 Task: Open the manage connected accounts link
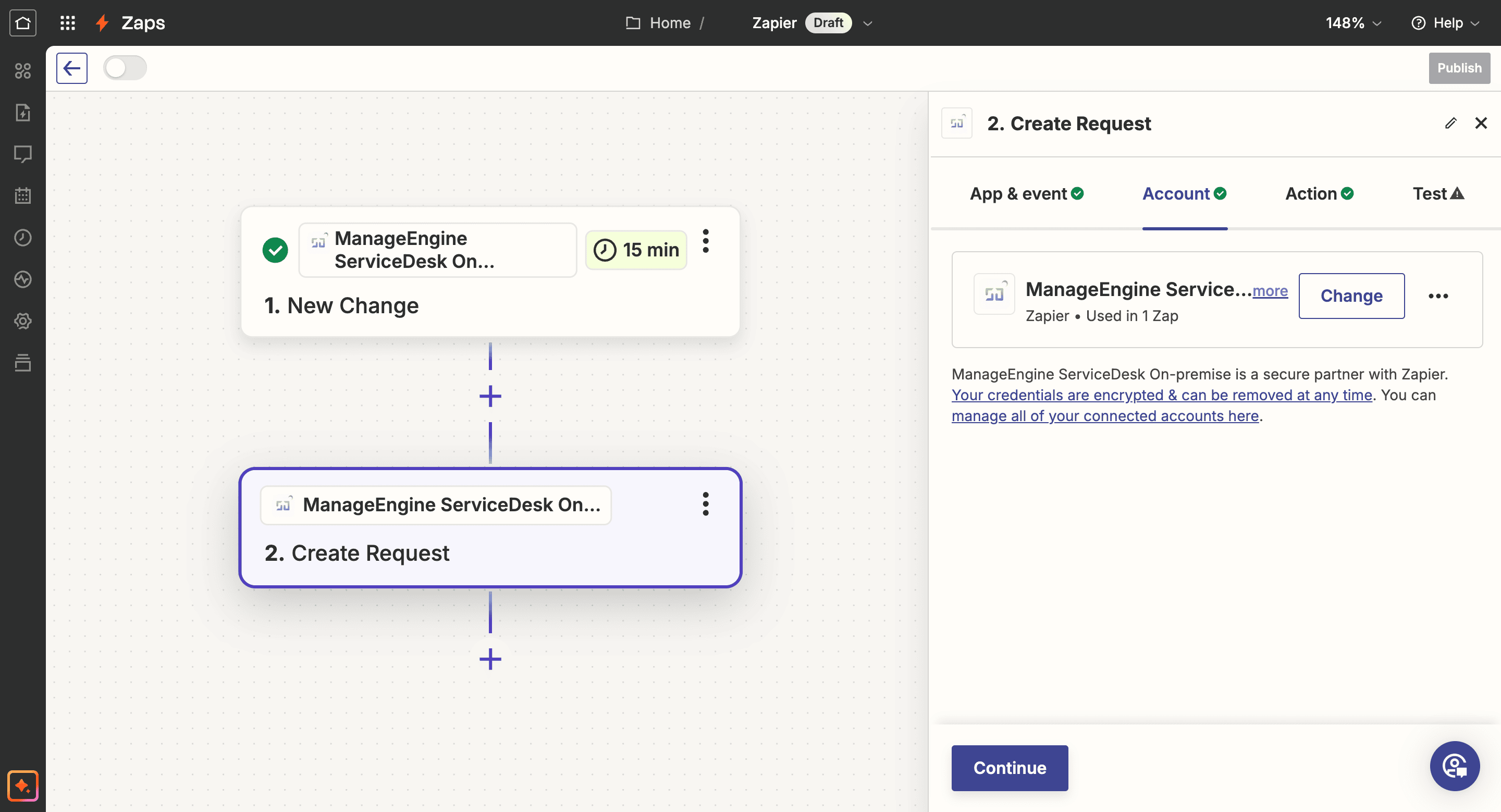click(1105, 416)
